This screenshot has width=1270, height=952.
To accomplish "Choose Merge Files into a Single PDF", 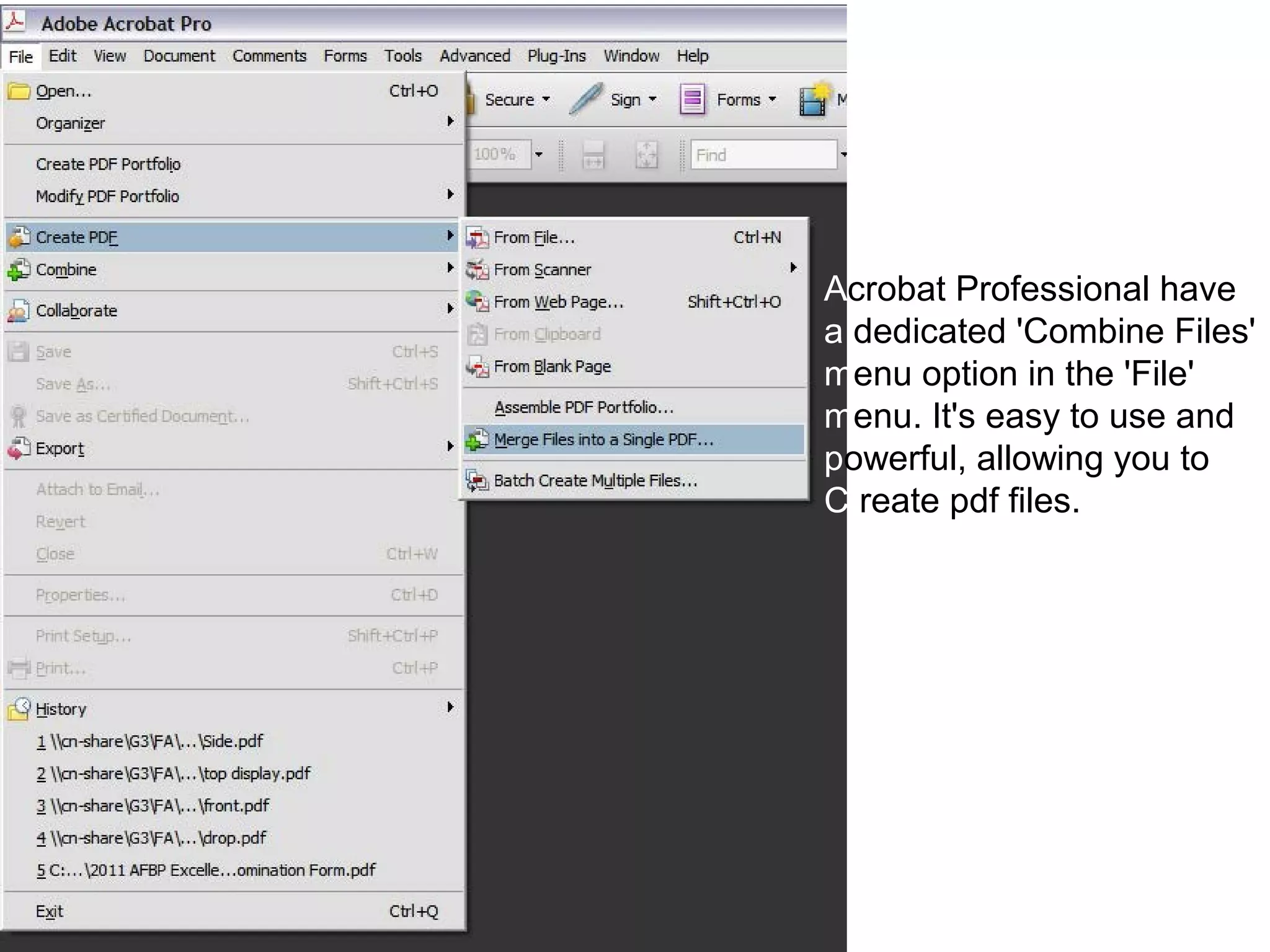I will tap(634, 439).
